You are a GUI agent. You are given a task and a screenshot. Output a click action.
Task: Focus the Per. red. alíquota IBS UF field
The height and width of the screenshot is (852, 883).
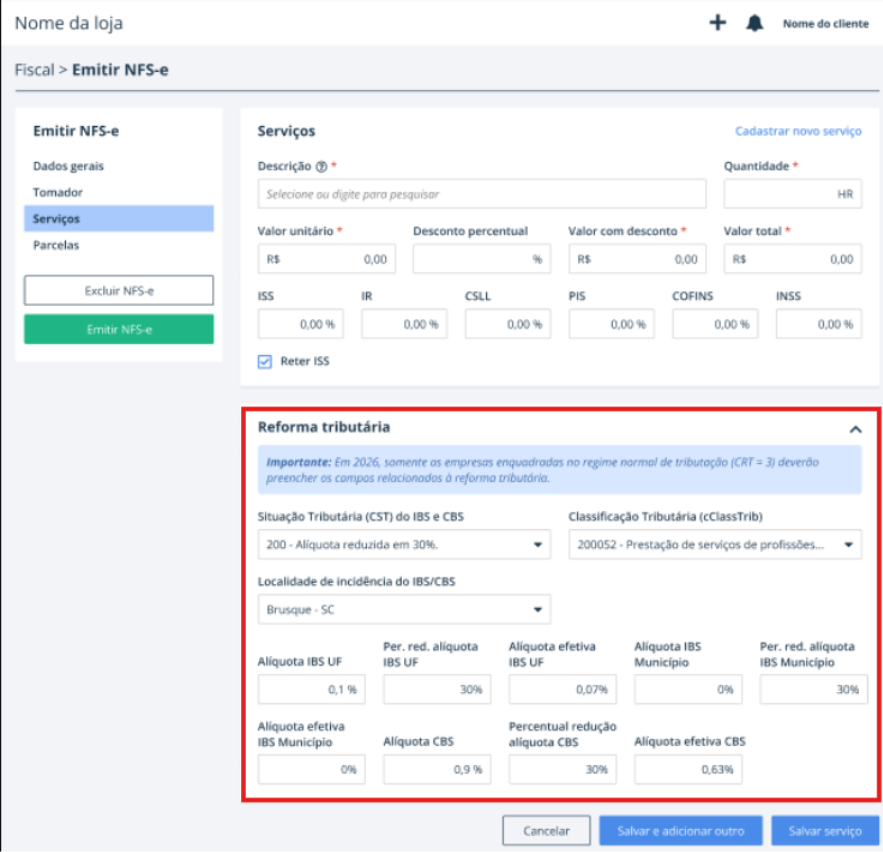coord(437,689)
